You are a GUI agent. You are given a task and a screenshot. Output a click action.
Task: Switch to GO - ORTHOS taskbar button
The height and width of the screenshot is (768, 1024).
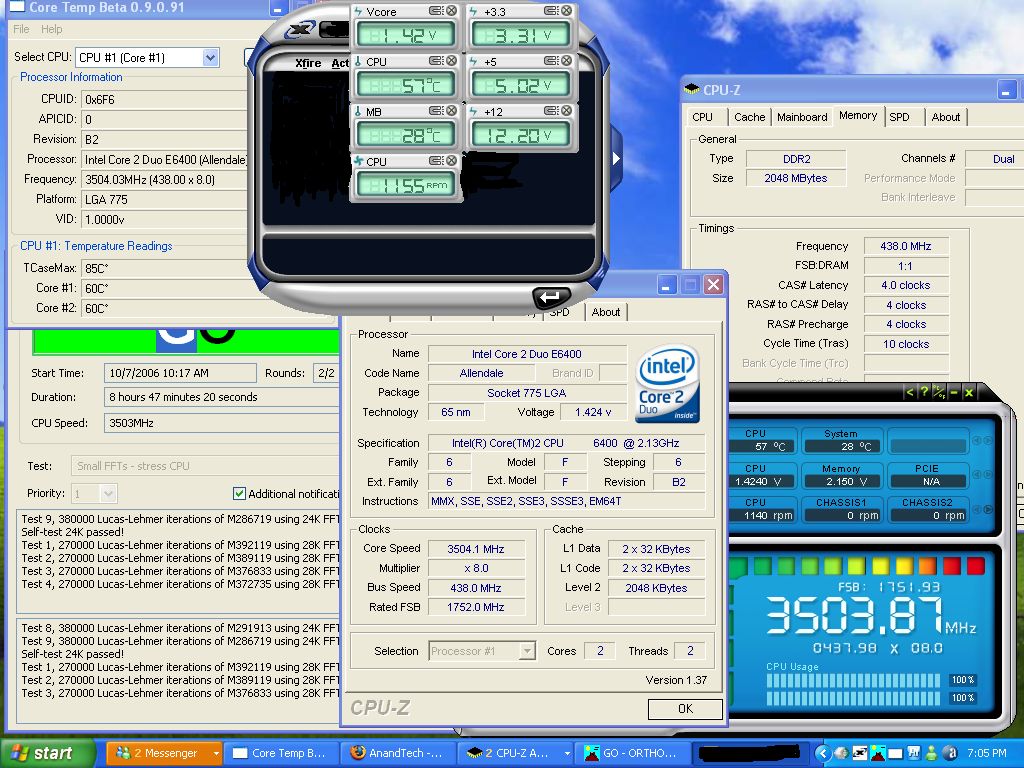pos(632,753)
